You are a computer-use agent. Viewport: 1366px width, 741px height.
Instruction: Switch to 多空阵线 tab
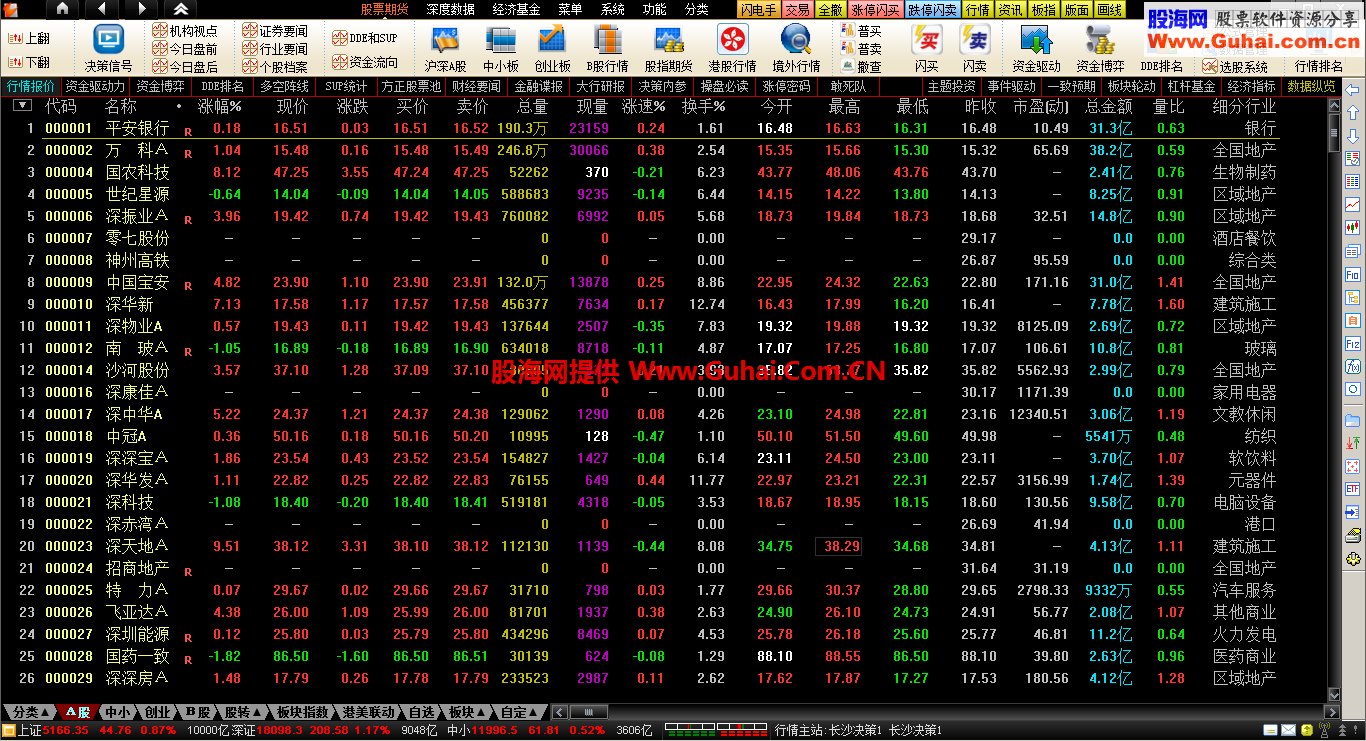point(284,87)
